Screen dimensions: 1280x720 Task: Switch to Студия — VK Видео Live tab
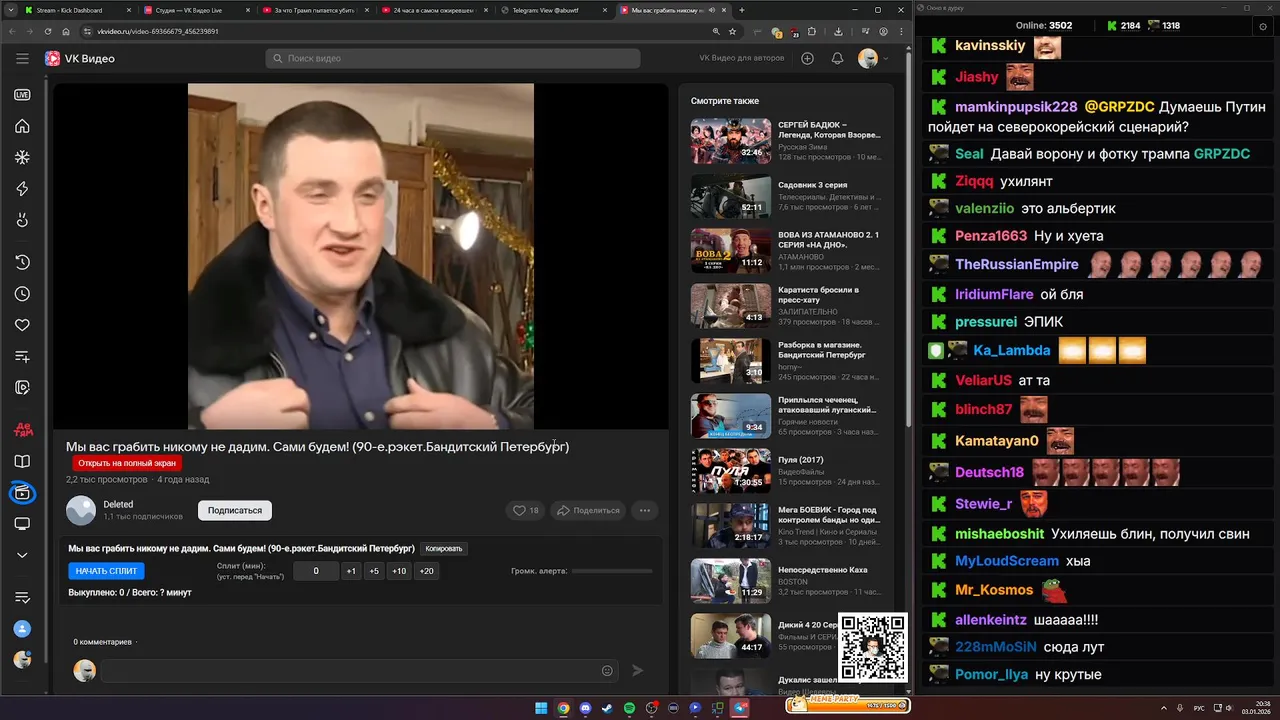tap(195, 10)
